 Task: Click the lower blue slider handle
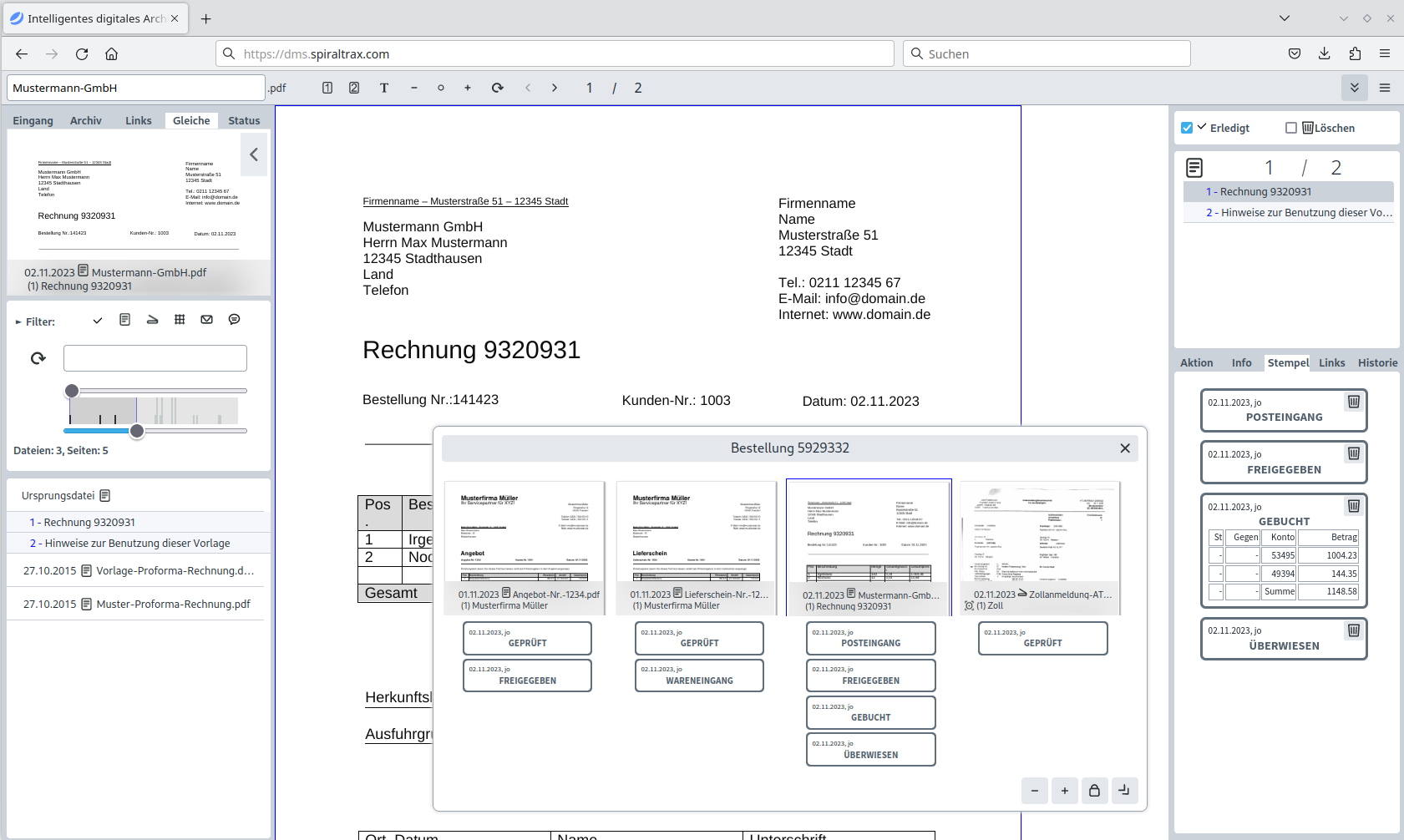[x=137, y=431]
